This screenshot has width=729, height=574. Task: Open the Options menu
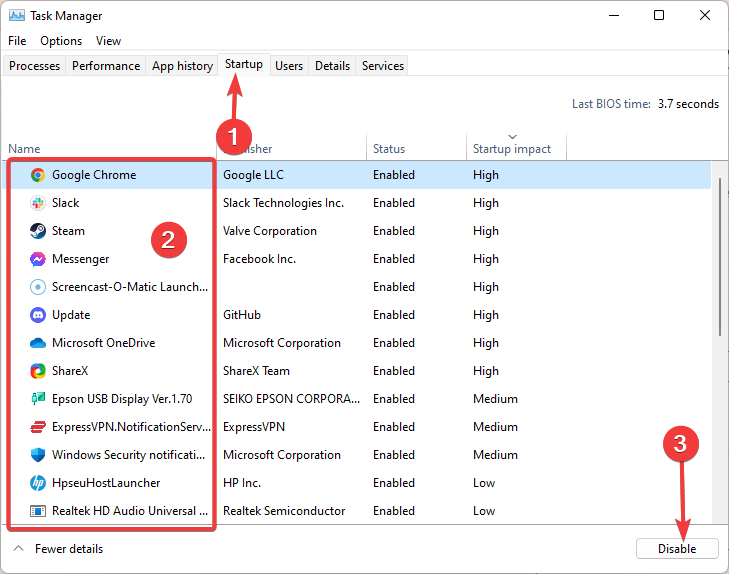(61, 41)
